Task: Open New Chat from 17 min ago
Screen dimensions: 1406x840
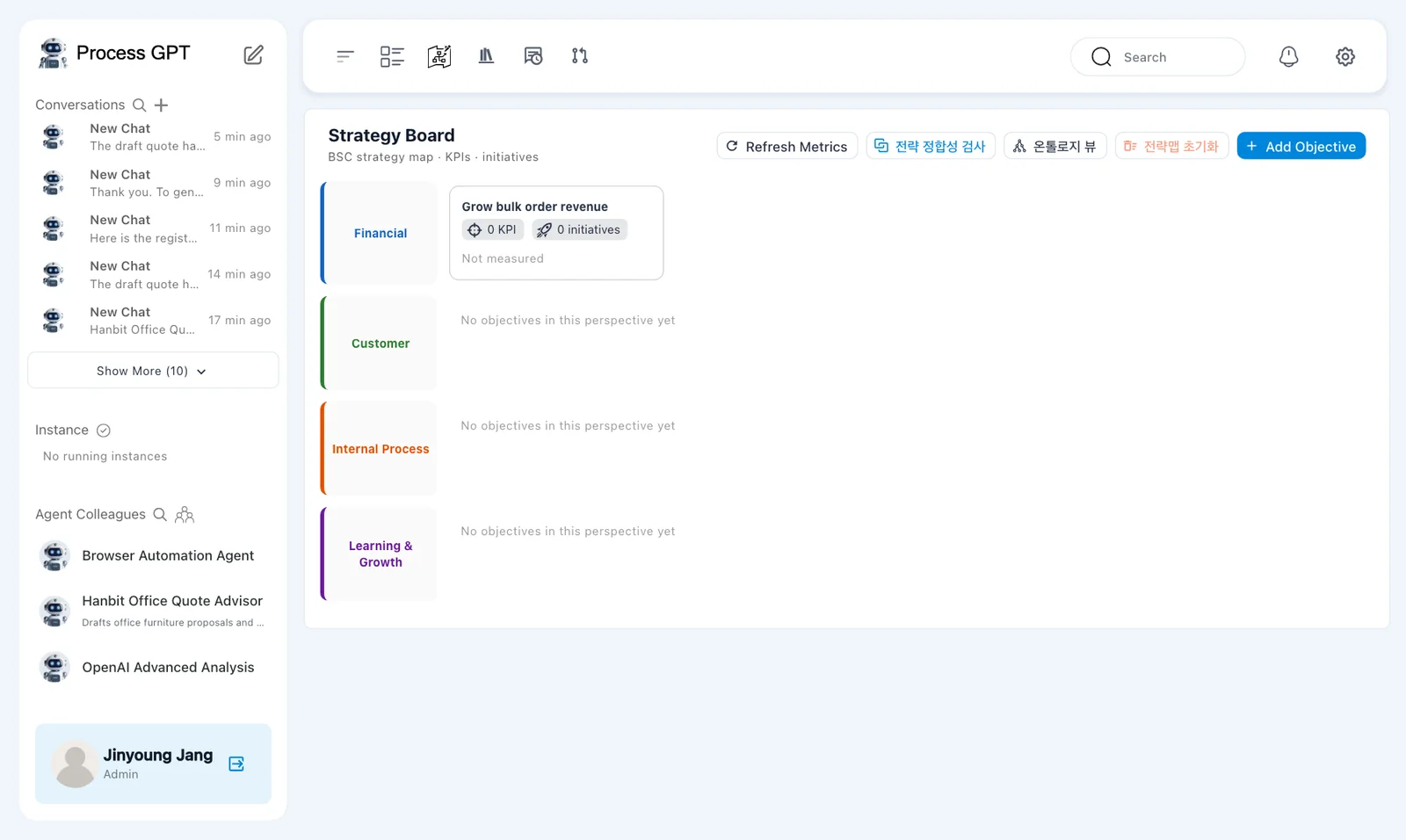Action: pyautogui.click(x=153, y=321)
